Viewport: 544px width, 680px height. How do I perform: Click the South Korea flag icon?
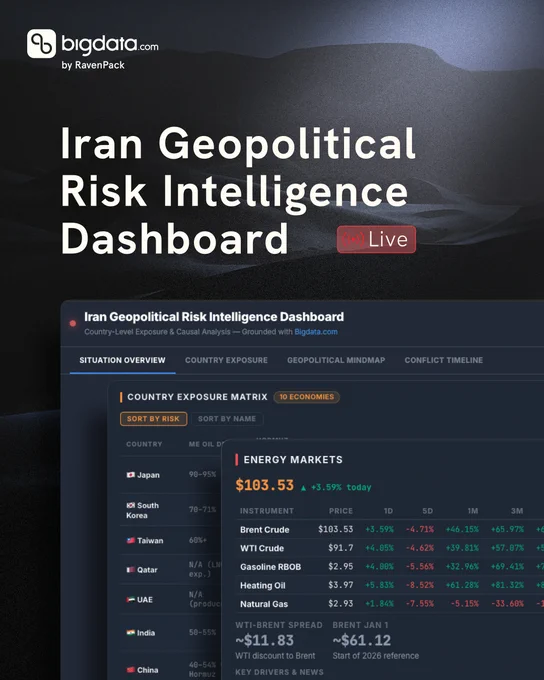(131, 505)
